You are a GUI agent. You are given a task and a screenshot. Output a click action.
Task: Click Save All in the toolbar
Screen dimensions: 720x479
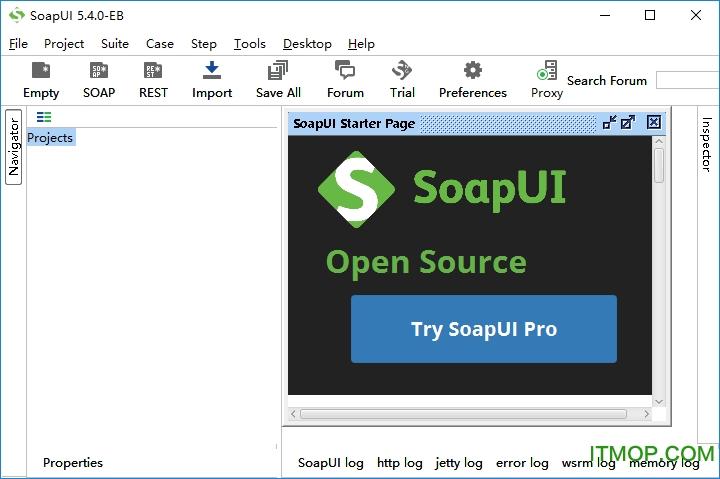[x=278, y=80]
